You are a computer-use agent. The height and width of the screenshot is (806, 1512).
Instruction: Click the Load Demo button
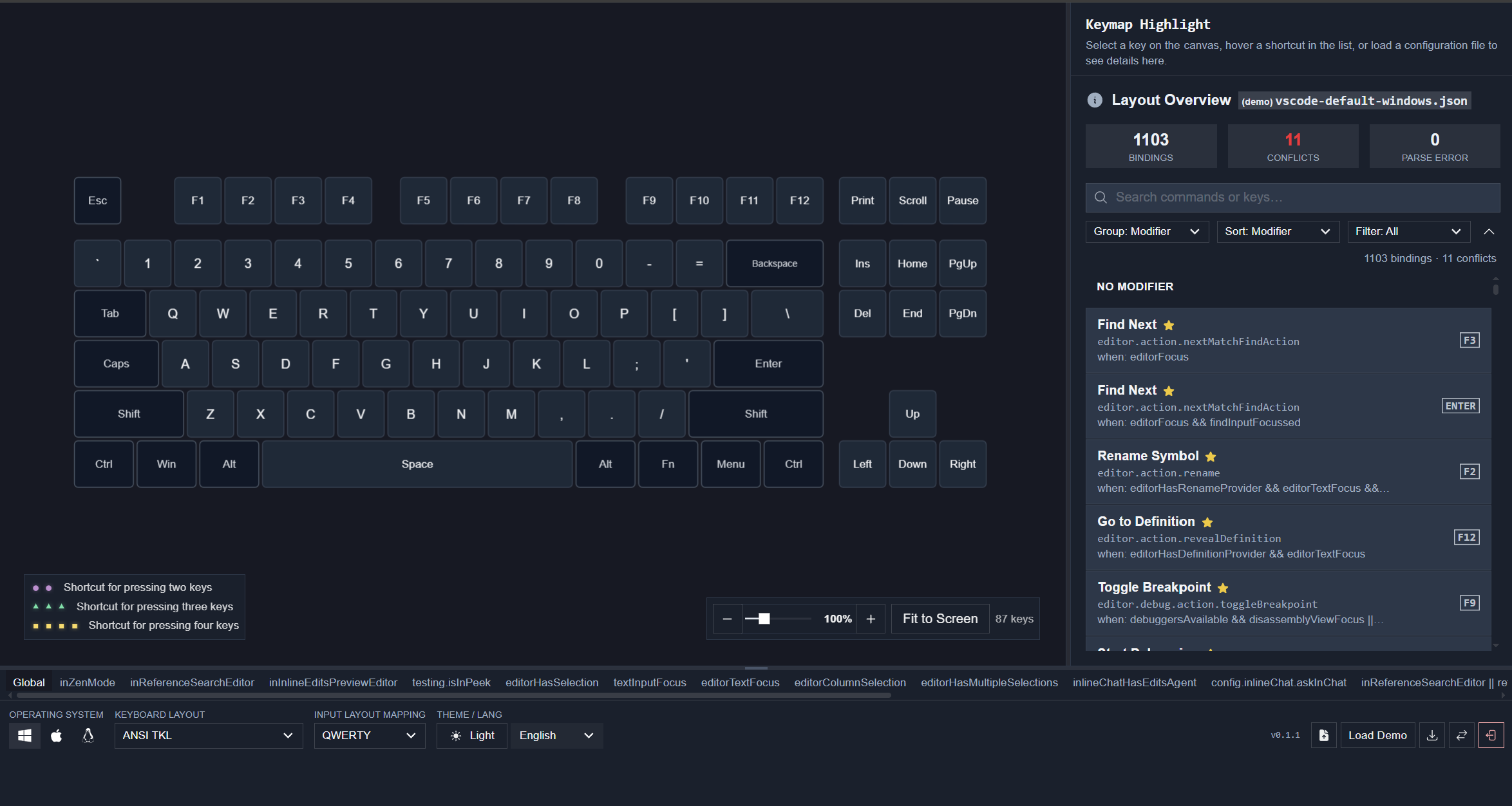(x=1377, y=735)
